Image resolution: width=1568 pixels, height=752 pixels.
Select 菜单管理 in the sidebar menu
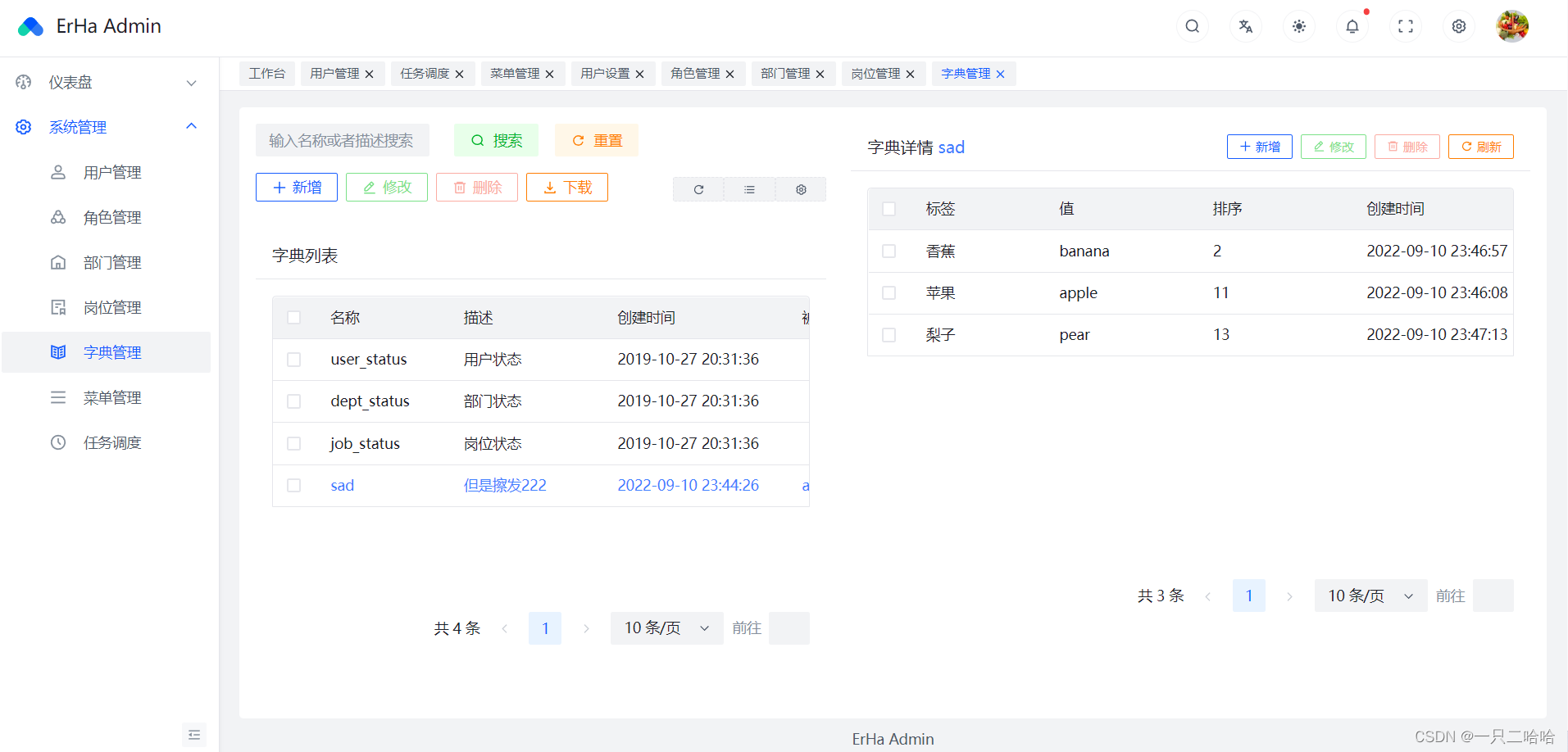point(111,397)
